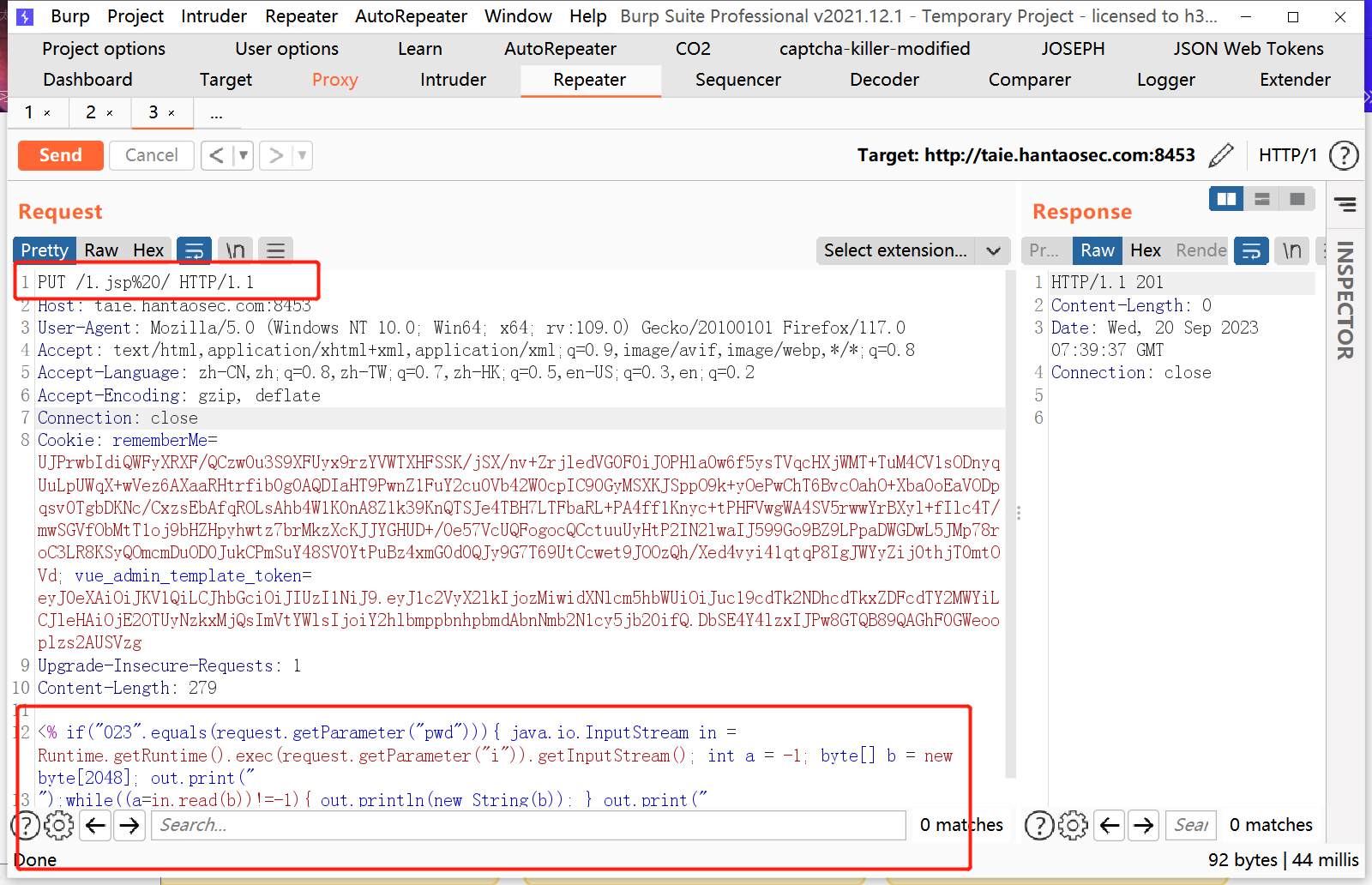The image size is (1372, 885).
Task: Switch to the Decoder tab
Action: coord(883,80)
